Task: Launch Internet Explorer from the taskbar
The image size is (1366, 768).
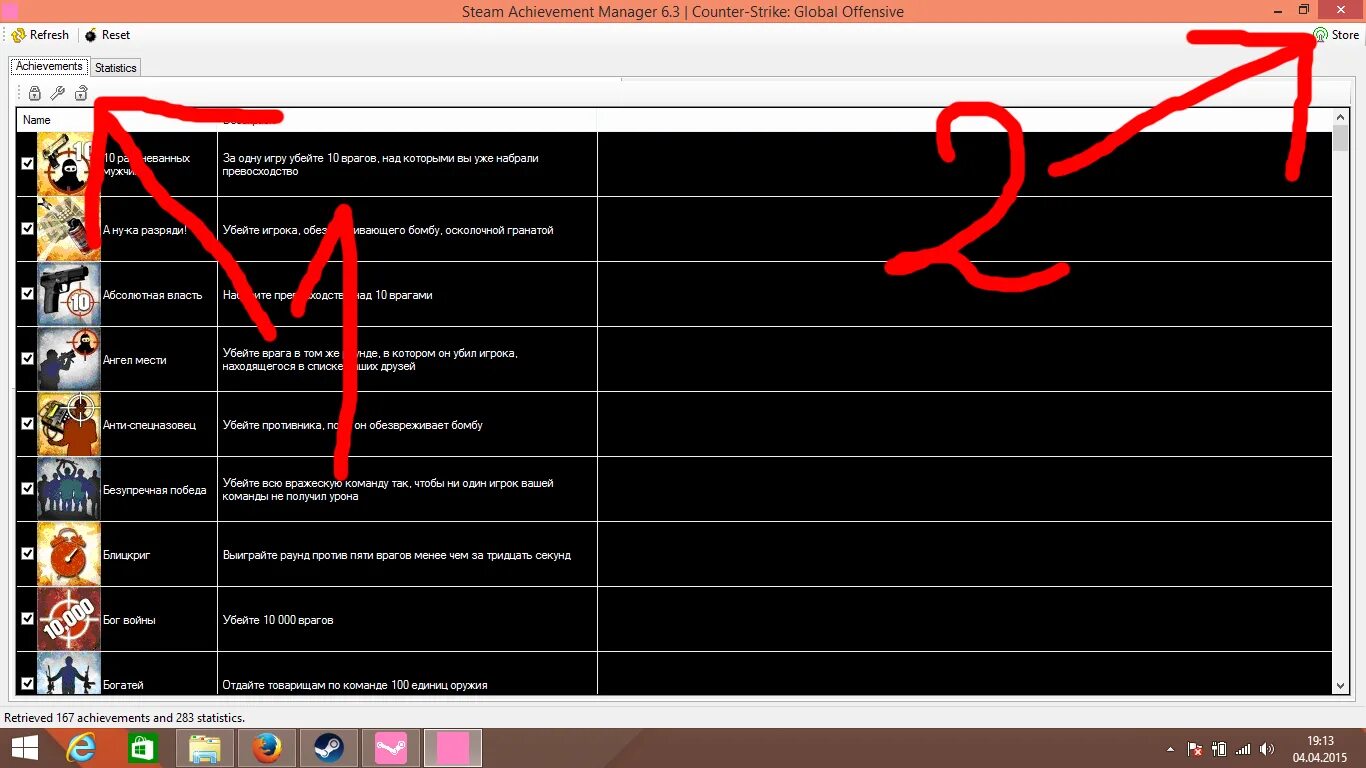Action: (x=80, y=748)
